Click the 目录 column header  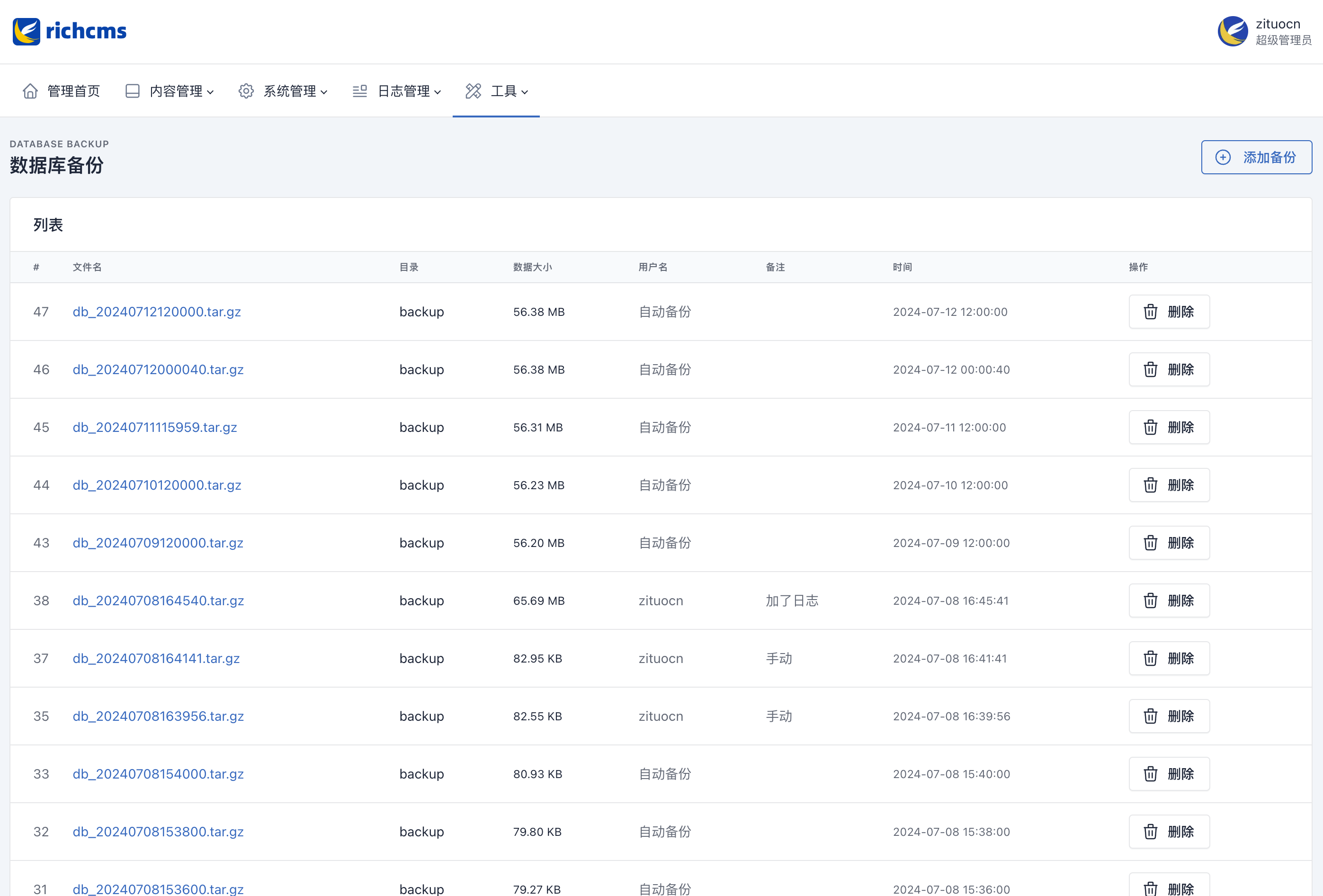[x=409, y=267]
